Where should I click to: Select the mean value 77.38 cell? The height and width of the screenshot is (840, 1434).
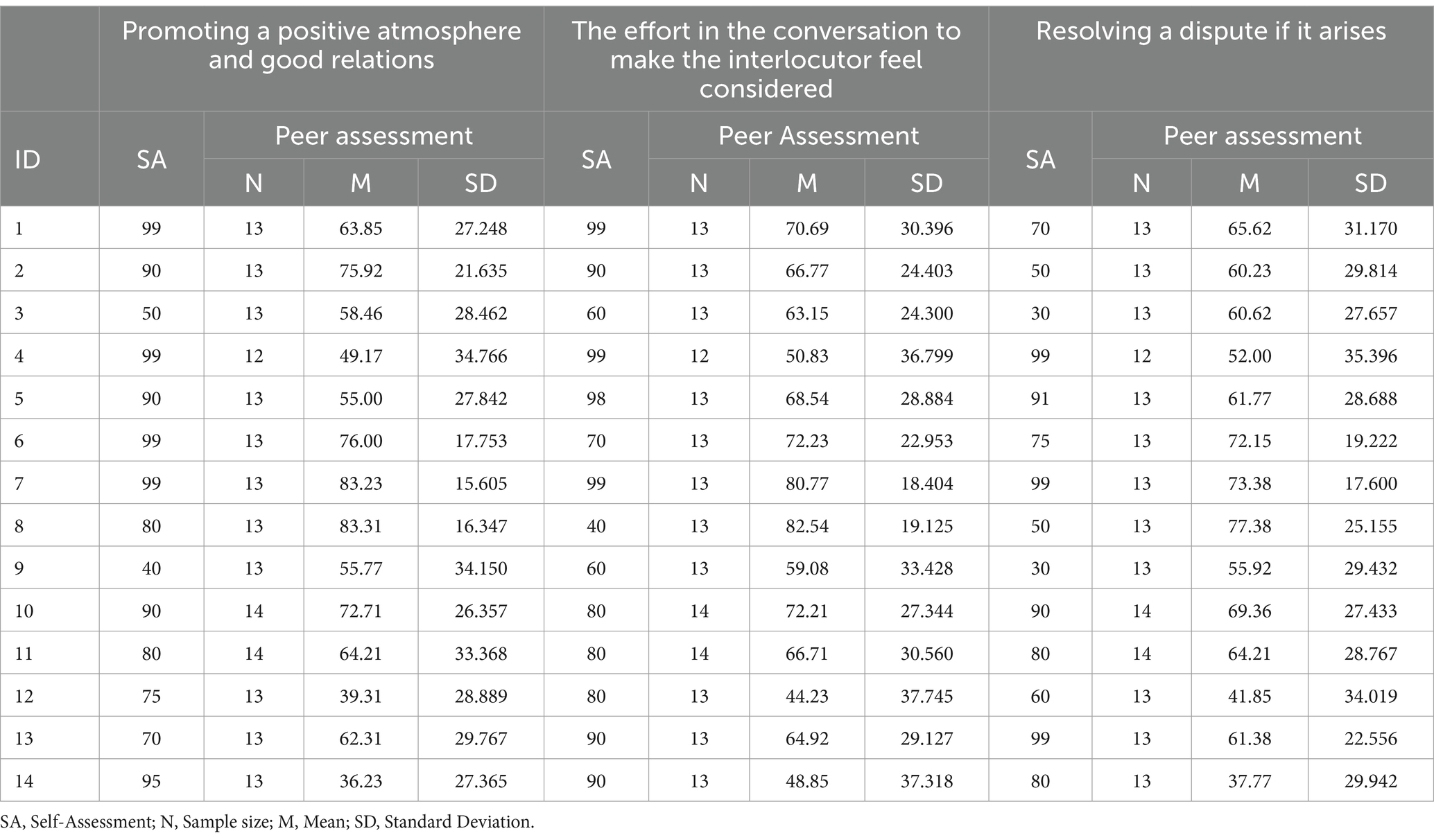point(1249,526)
